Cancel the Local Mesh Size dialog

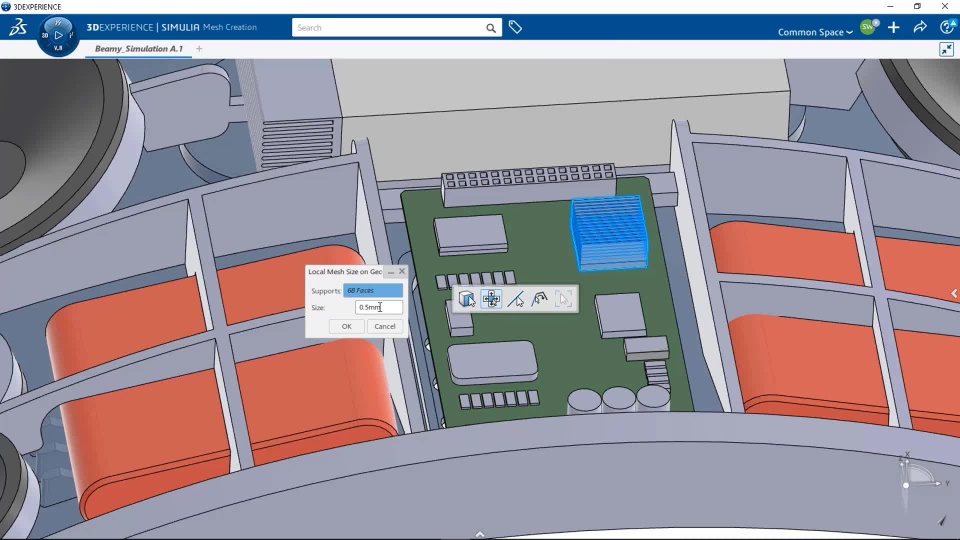tap(385, 326)
